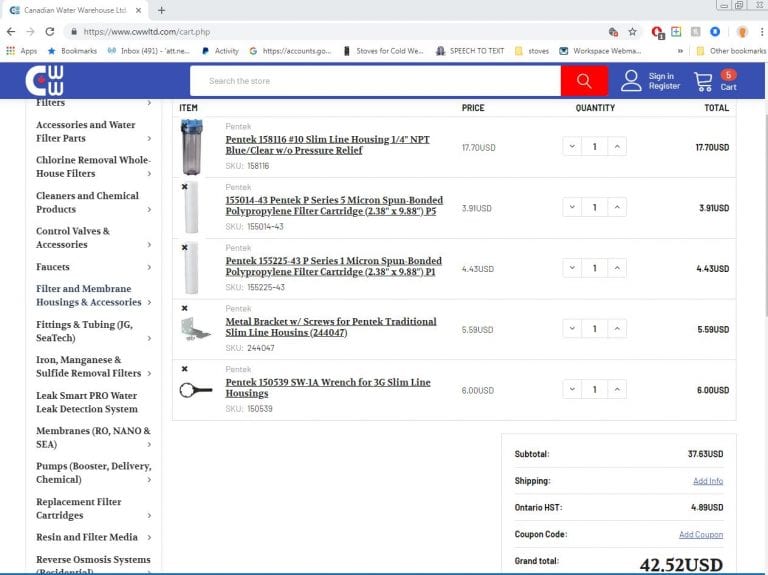Click the Add Coupon link

point(700,535)
